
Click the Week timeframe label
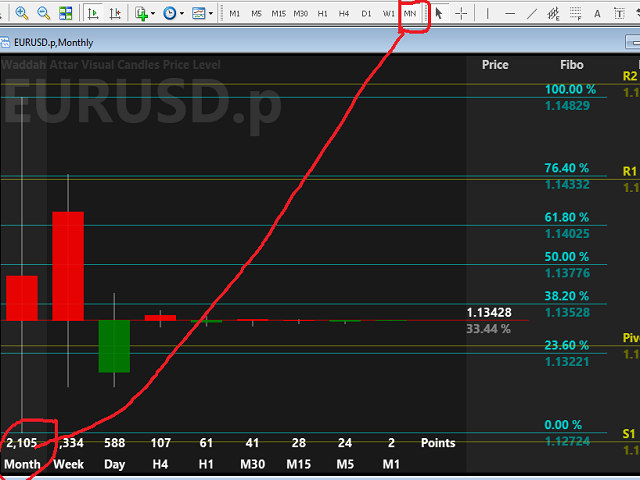[x=68, y=464]
